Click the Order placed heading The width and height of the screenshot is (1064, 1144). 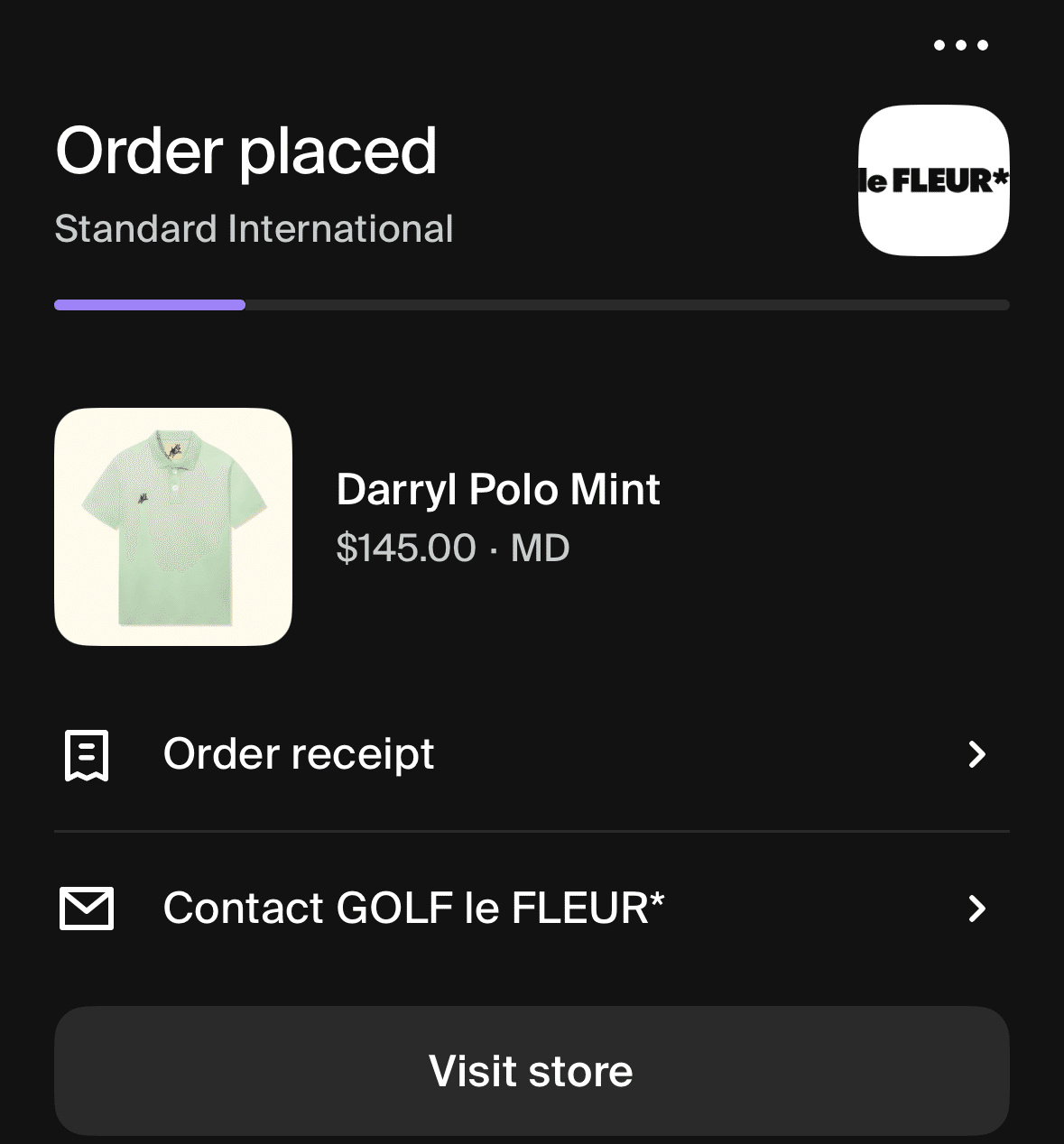(246, 151)
